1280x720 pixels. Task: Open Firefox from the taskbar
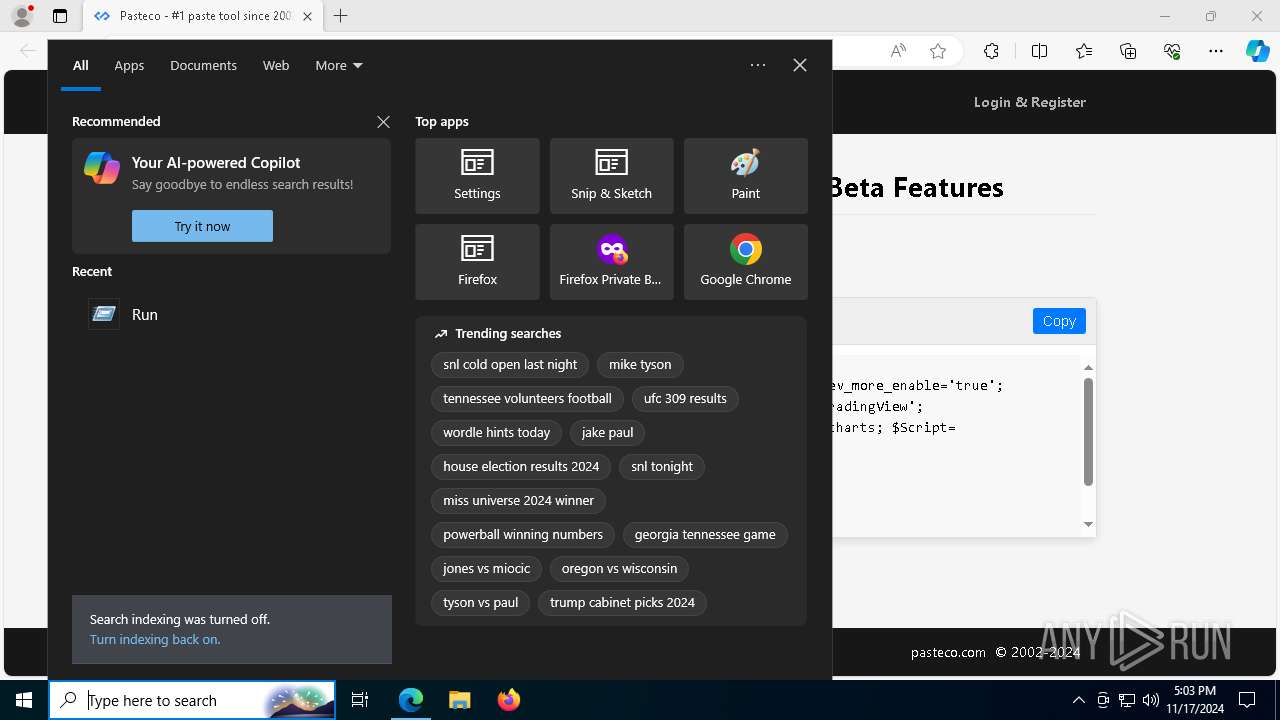[x=508, y=700]
